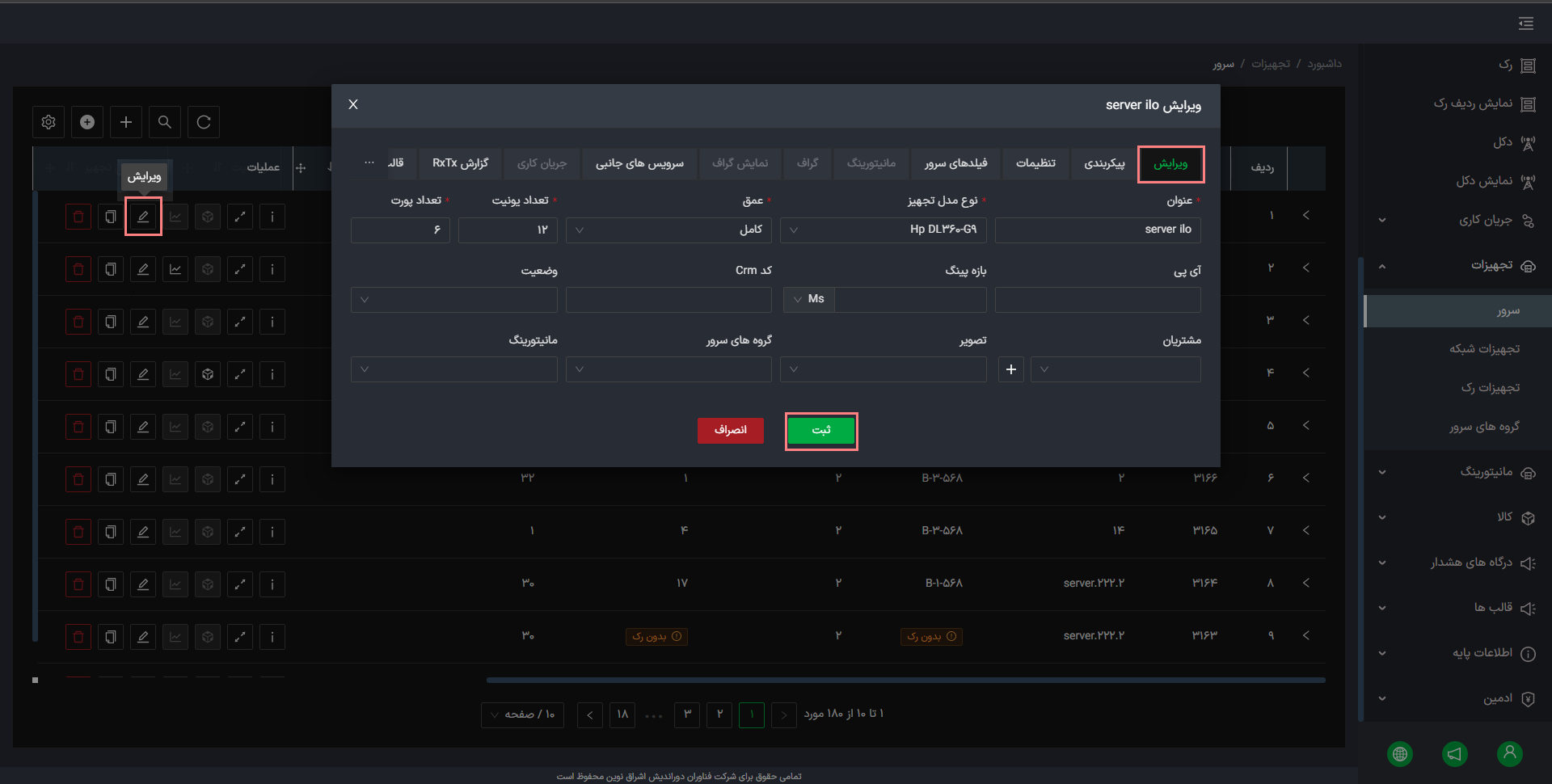Open the chart icon in row 3
Screen dimensions: 1552x784
pos(175,322)
